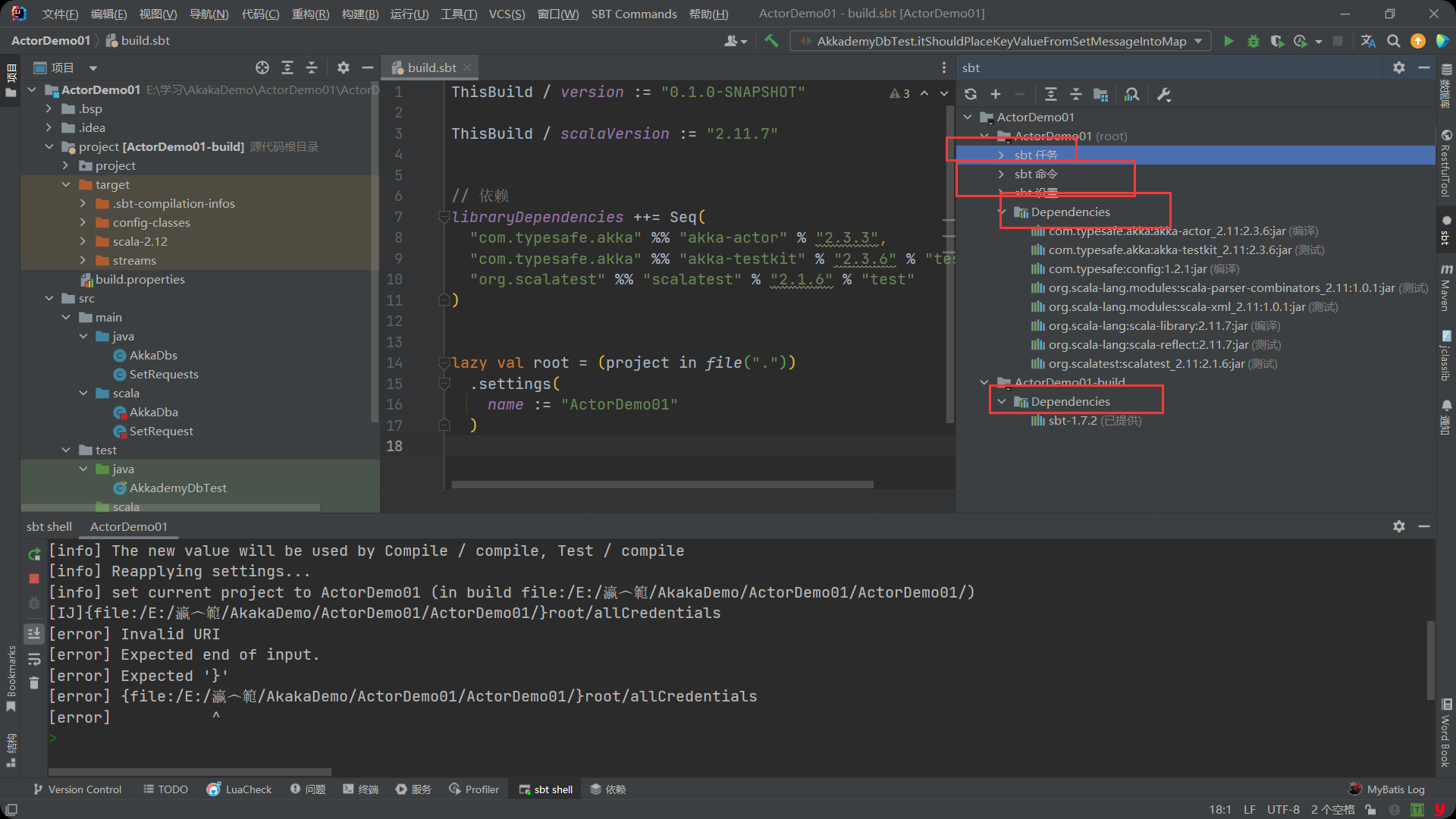Collapse ActorDemo01-build Dependencies node
1456x819 pixels.
click(x=1001, y=401)
